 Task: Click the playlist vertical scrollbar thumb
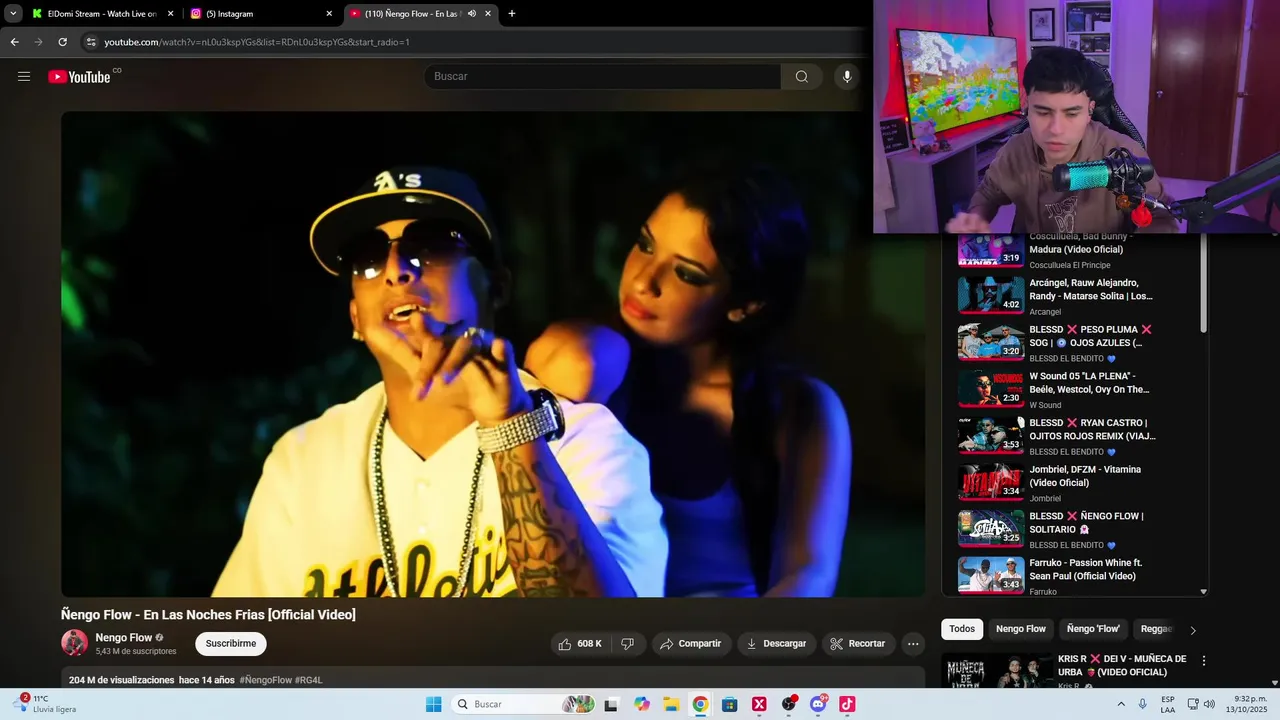[1203, 284]
